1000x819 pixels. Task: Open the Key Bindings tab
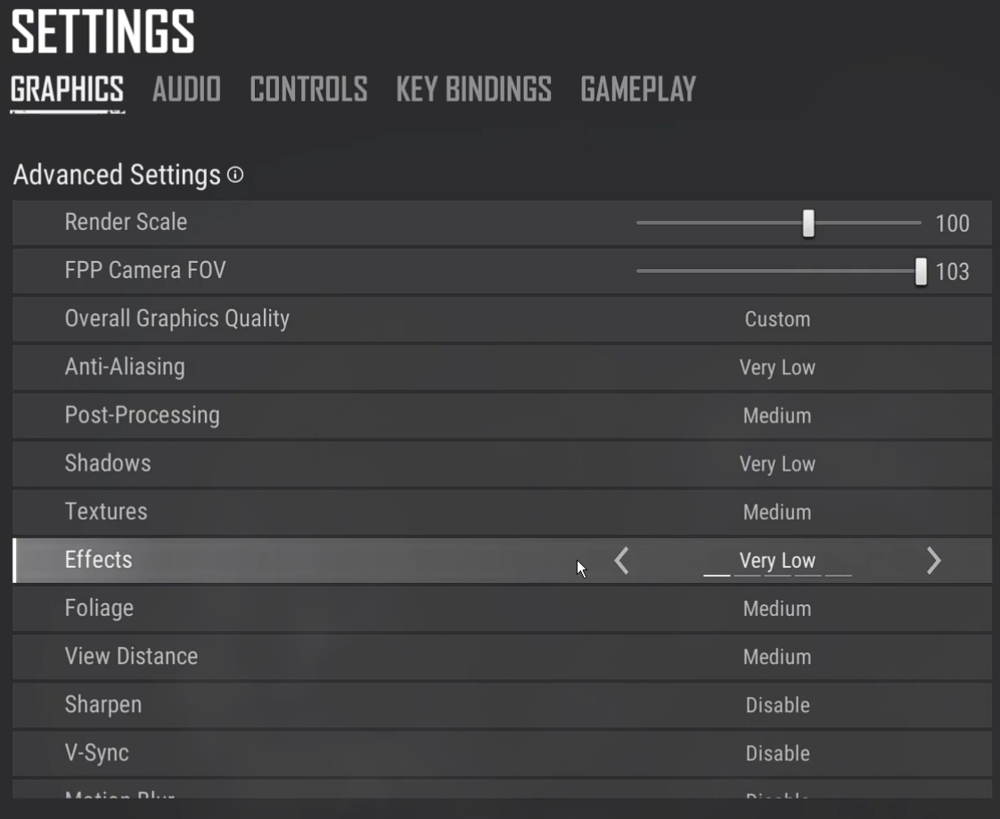[473, 89]
